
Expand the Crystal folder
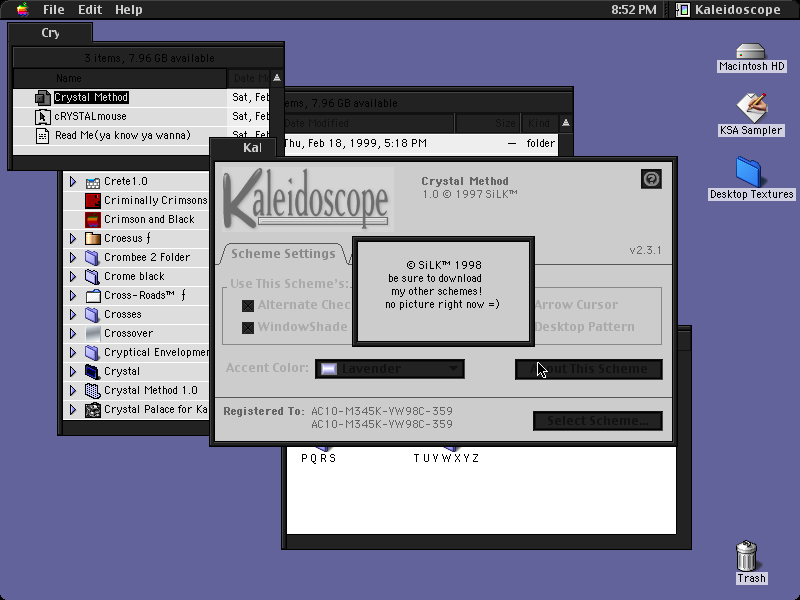click(x=73, y=371)
